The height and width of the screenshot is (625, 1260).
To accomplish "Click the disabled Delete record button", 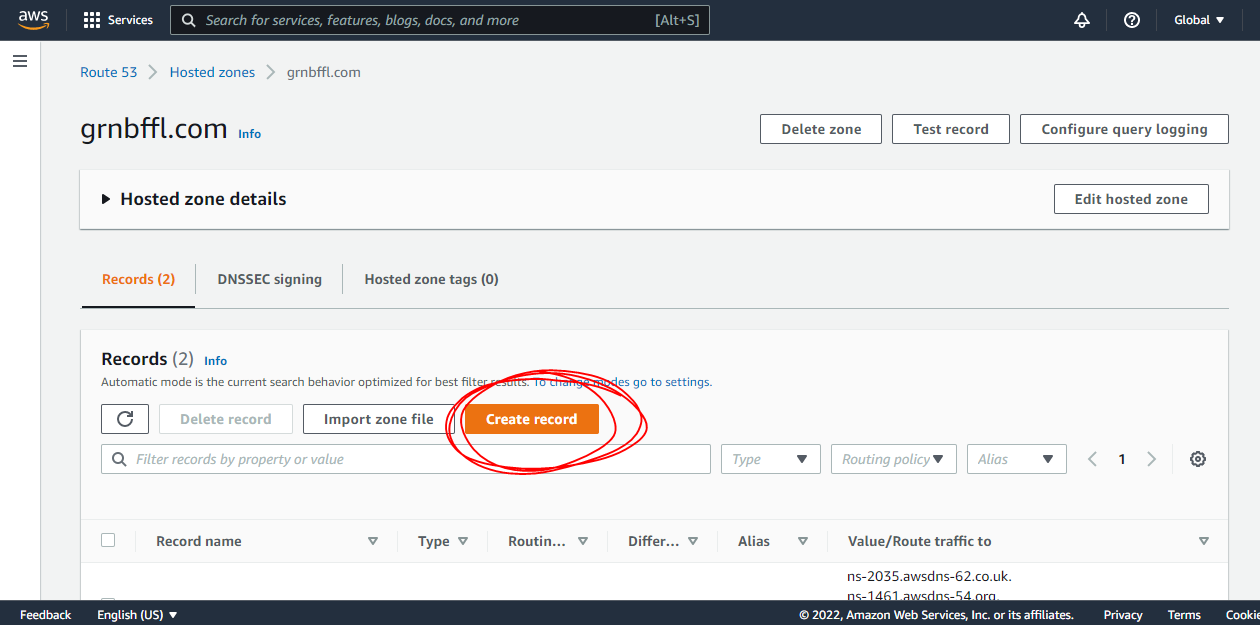I will 226,419.
